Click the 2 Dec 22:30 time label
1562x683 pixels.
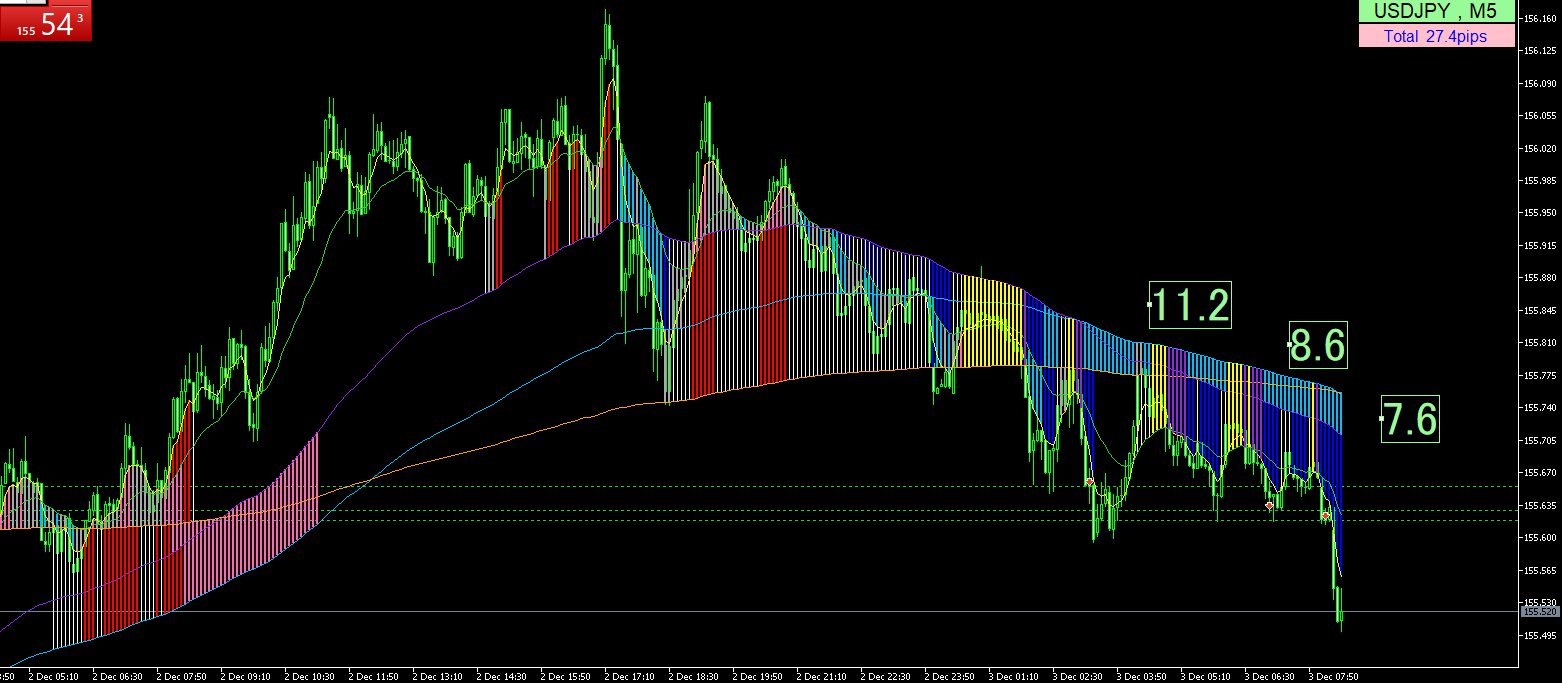[885, 676]
